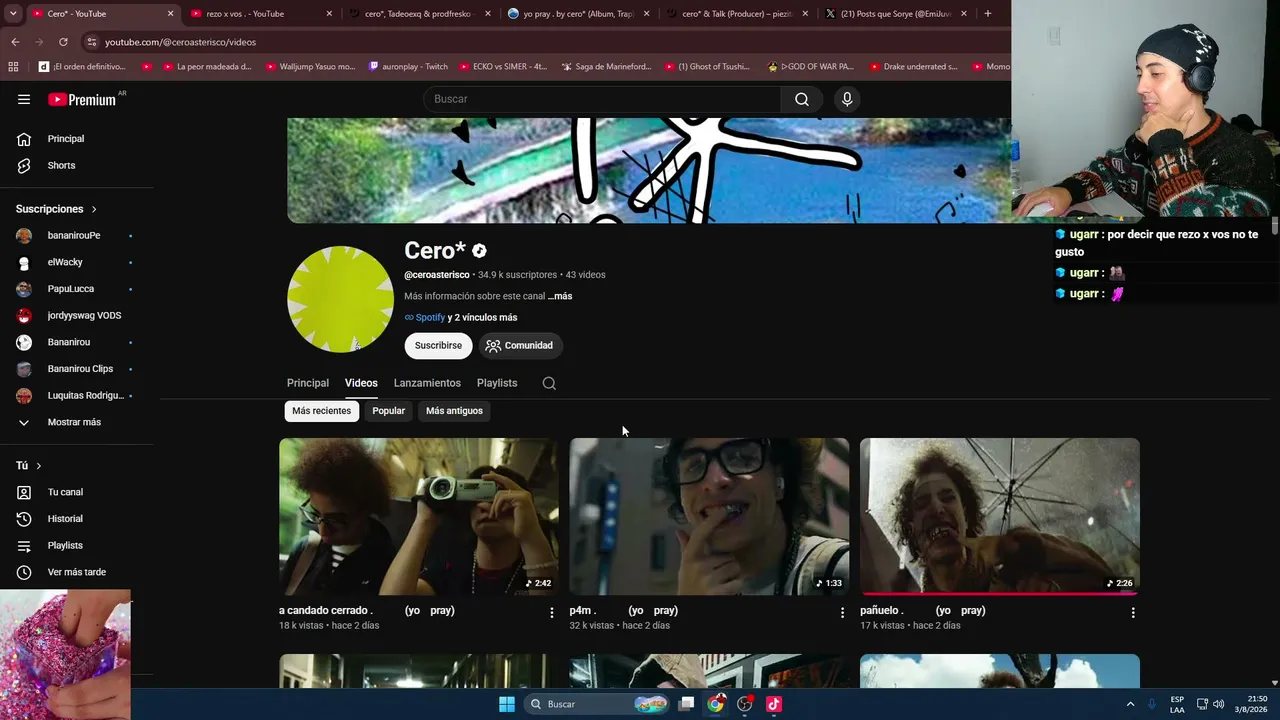This screenshot has width=1280, height=720.
Task: Expand channel description with ...más
Action: pyautogui.click(x=560, y=296)
